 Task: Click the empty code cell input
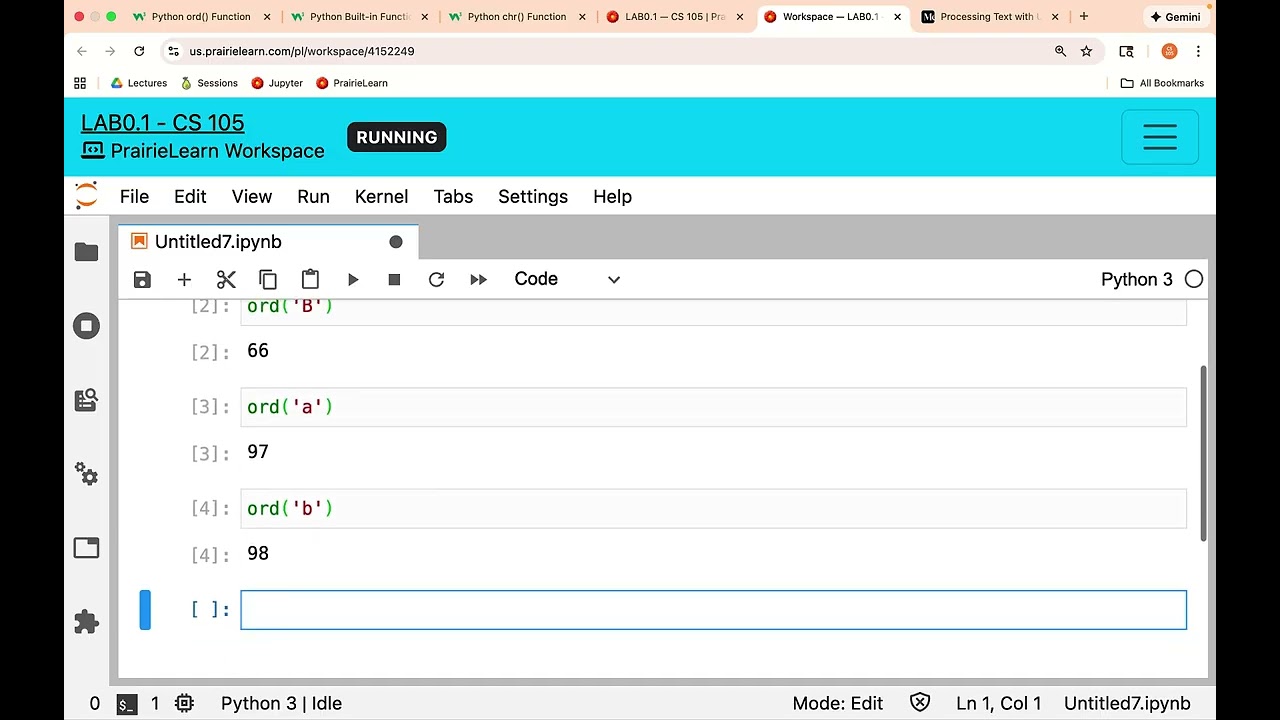coord(713,610)
